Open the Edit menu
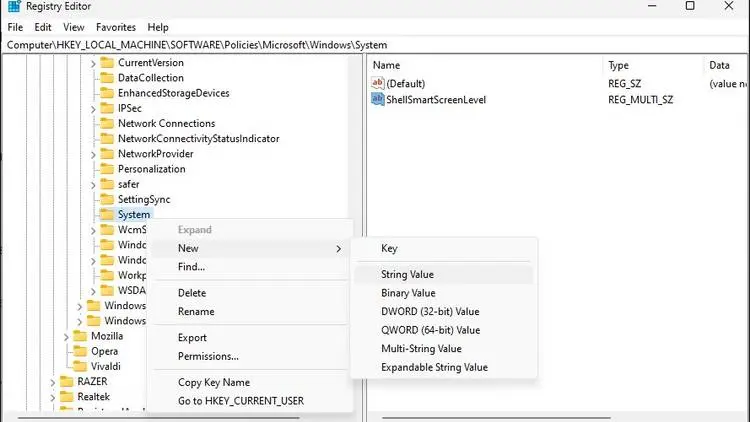This screenshot has width=750, height=422. coord(43,27)
